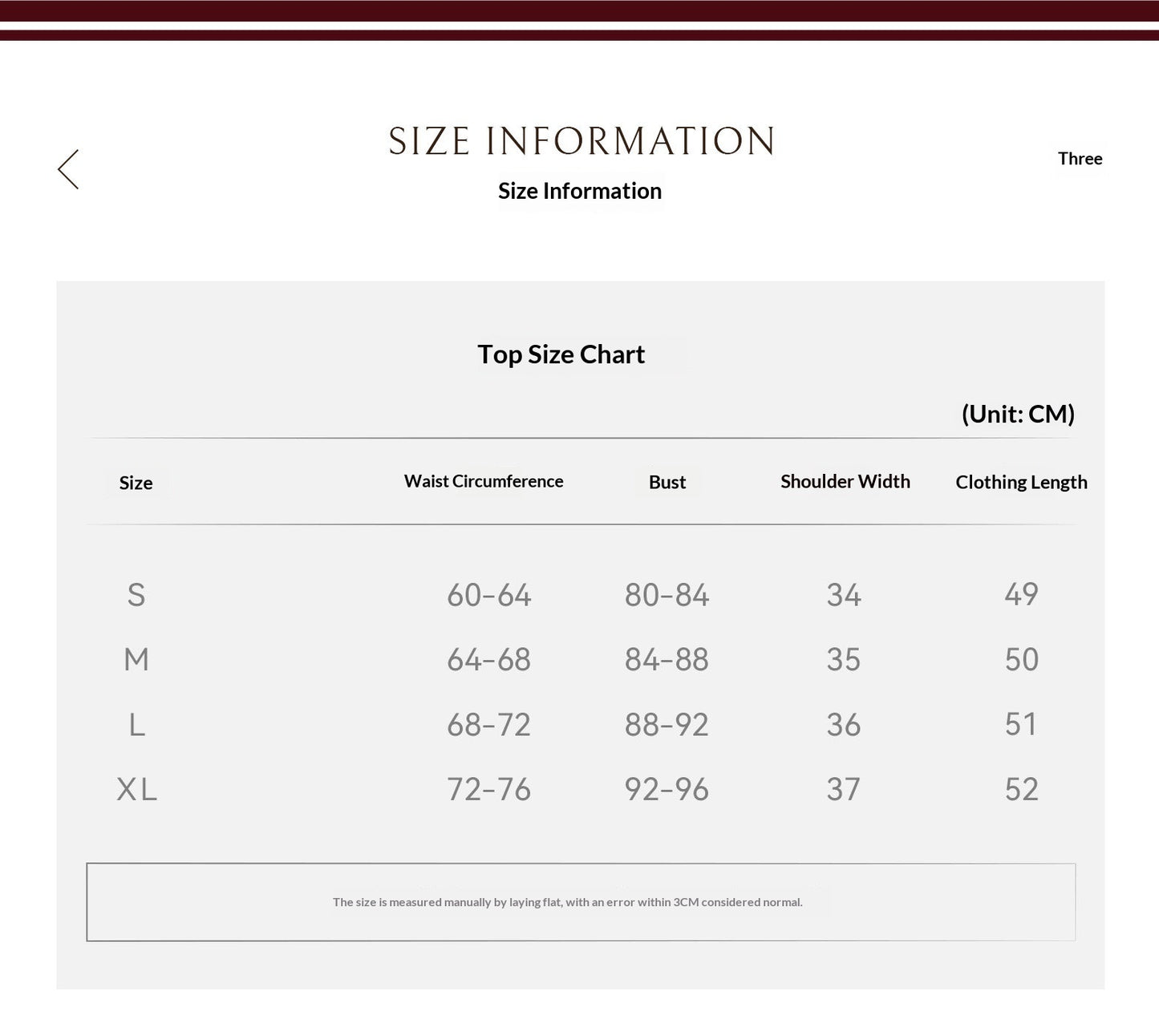This screenshot has height=1036, width=1159.
Task: Click the Clothing Length column header
Action: pos(1021,482)
